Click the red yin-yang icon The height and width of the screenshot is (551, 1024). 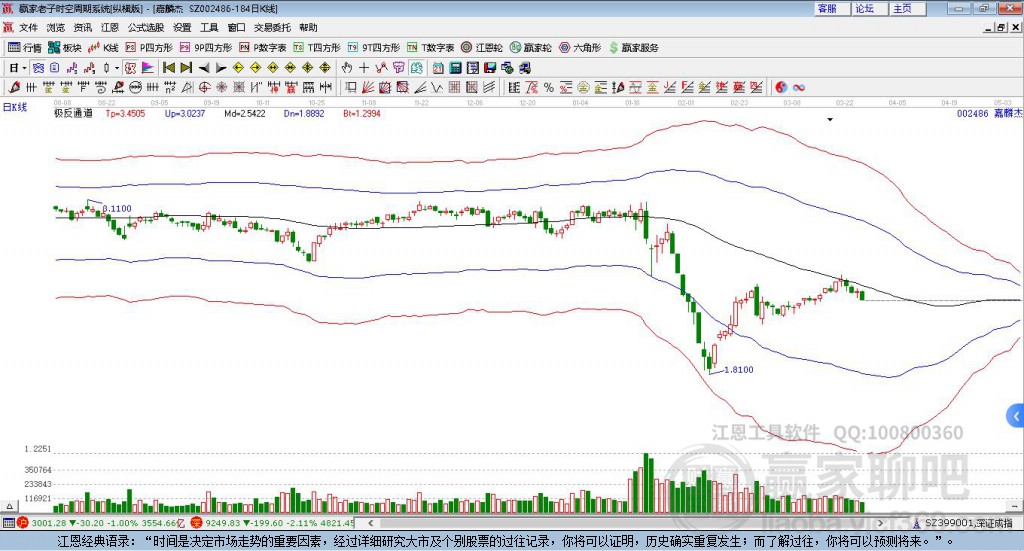[781, 87]
